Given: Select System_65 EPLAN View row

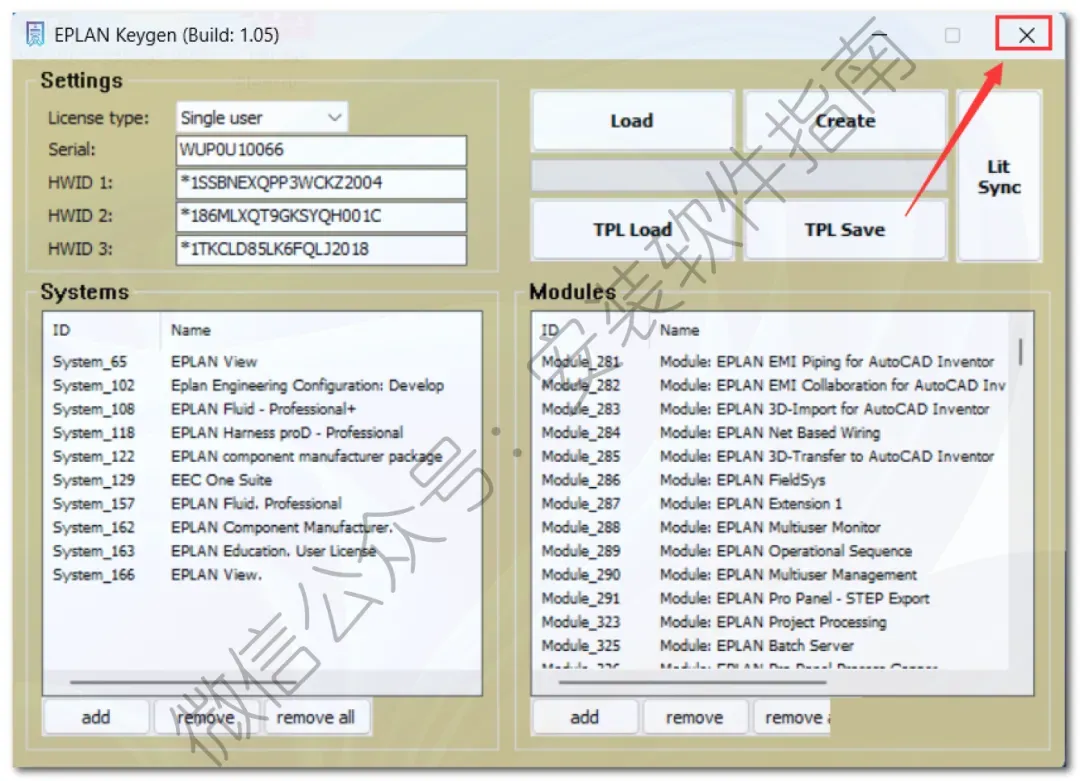Looking at the screenshot, I should [262, 362].
